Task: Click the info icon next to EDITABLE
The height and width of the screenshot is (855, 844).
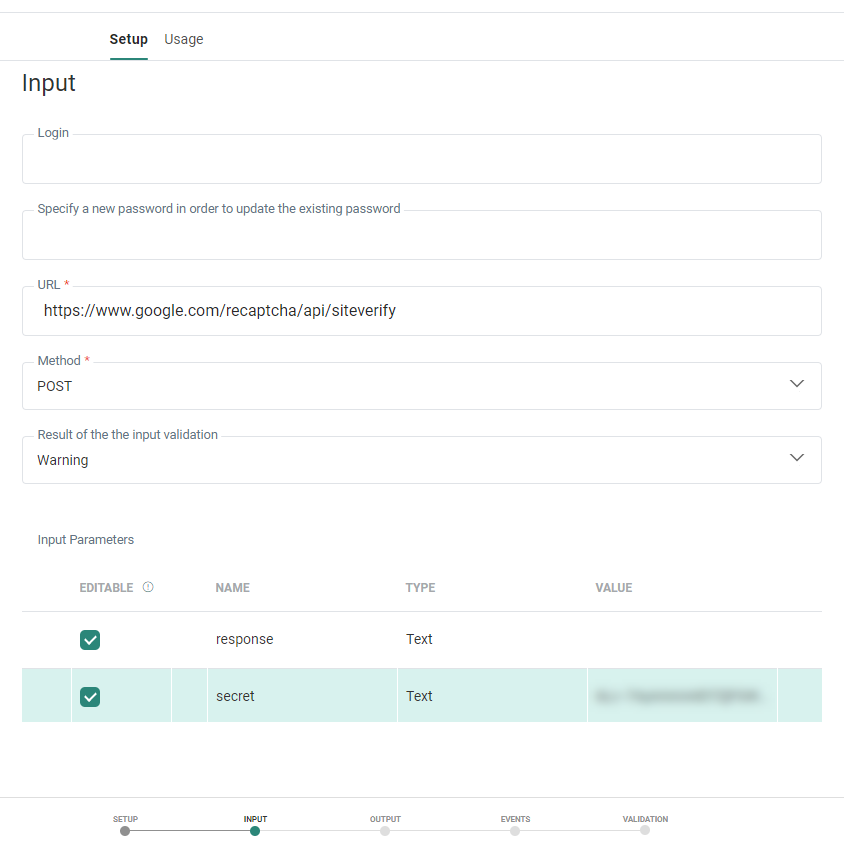Action: tap(148, 587)
